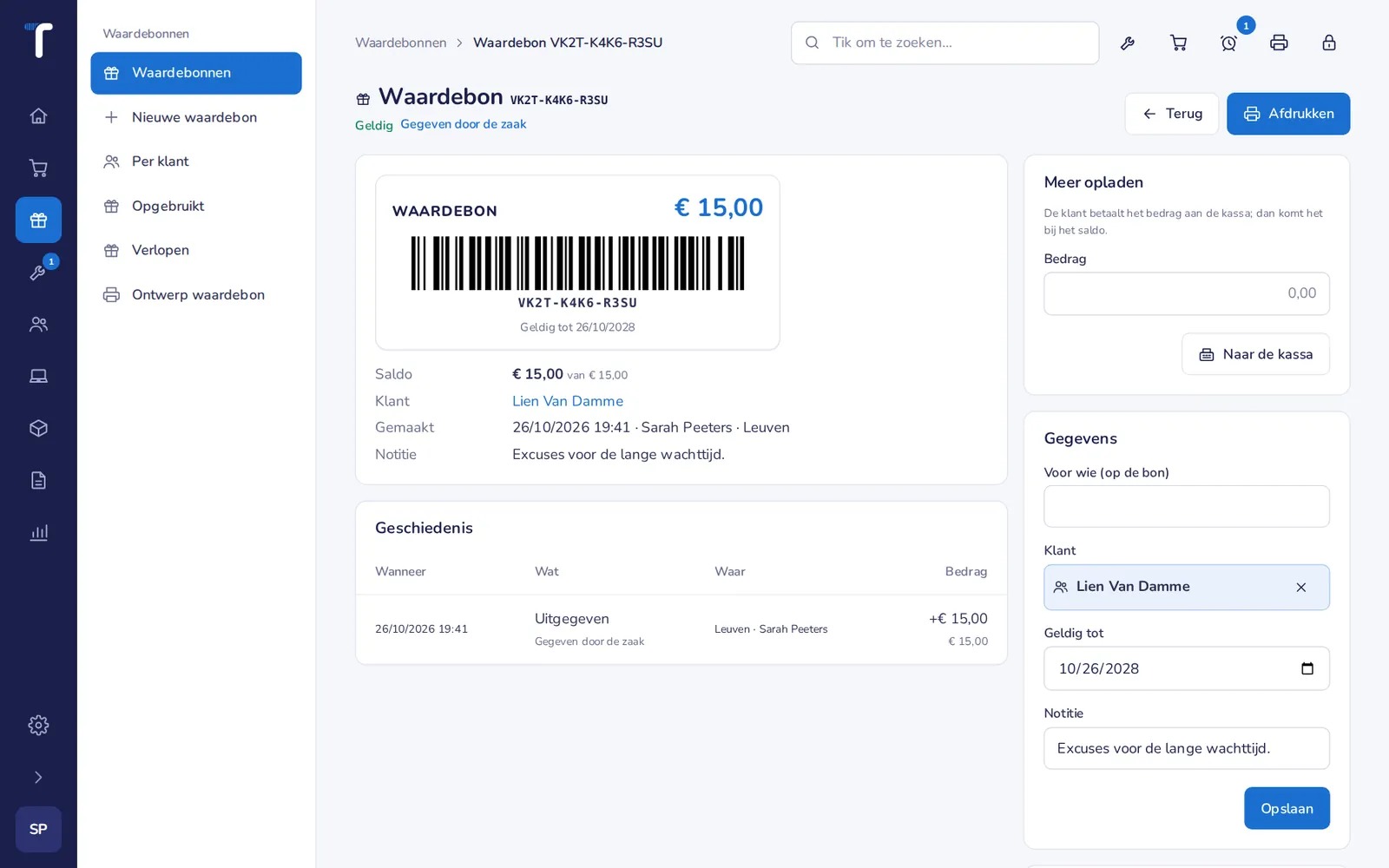Click the lock icon in the top bar

click(x=1329, y=43)
